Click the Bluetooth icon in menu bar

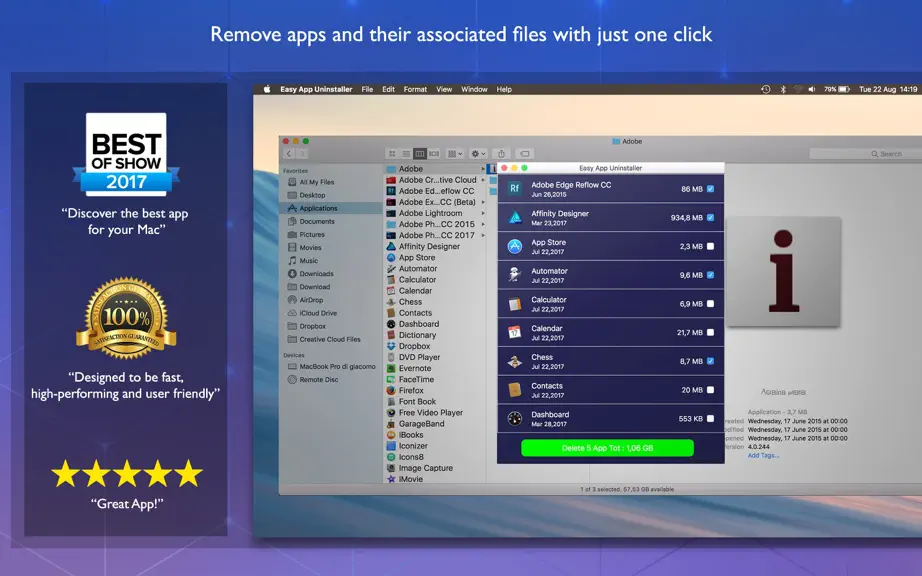[783, 89]
